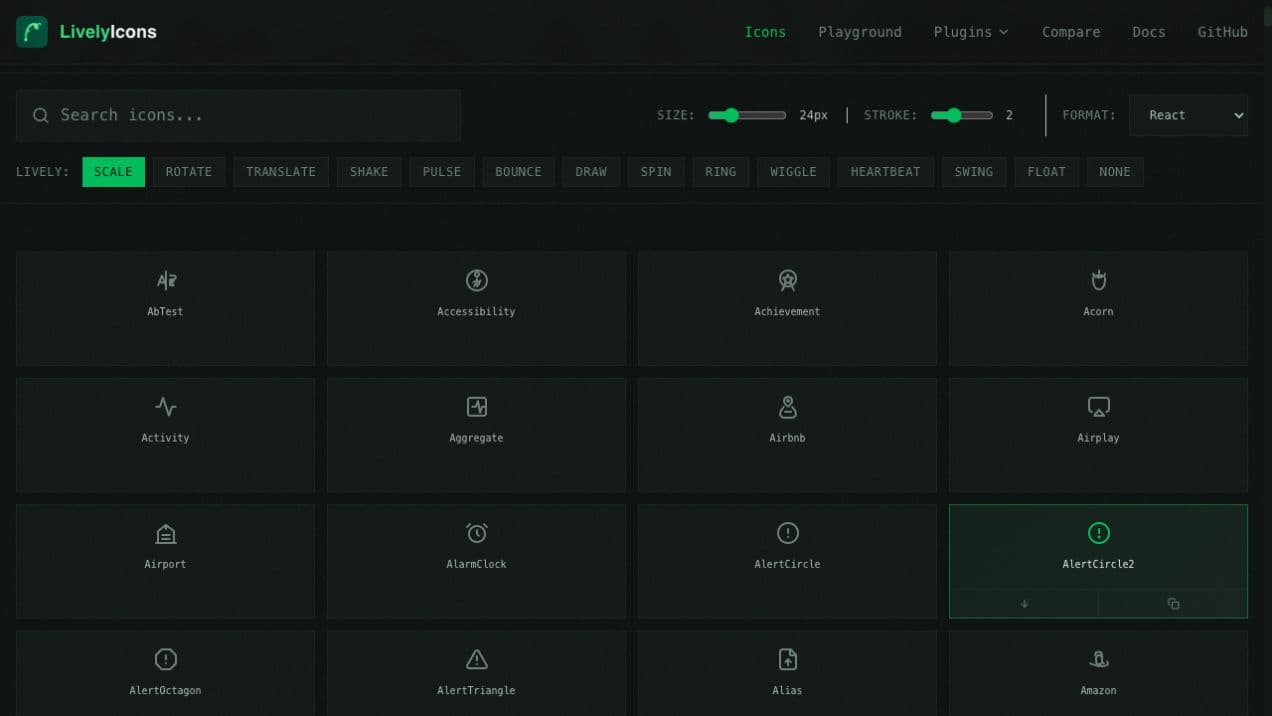This screenshot has width=1272, height=716.
Task: Click the search magnifier icon
Action: pyautogui.click(x=41, y=115)
